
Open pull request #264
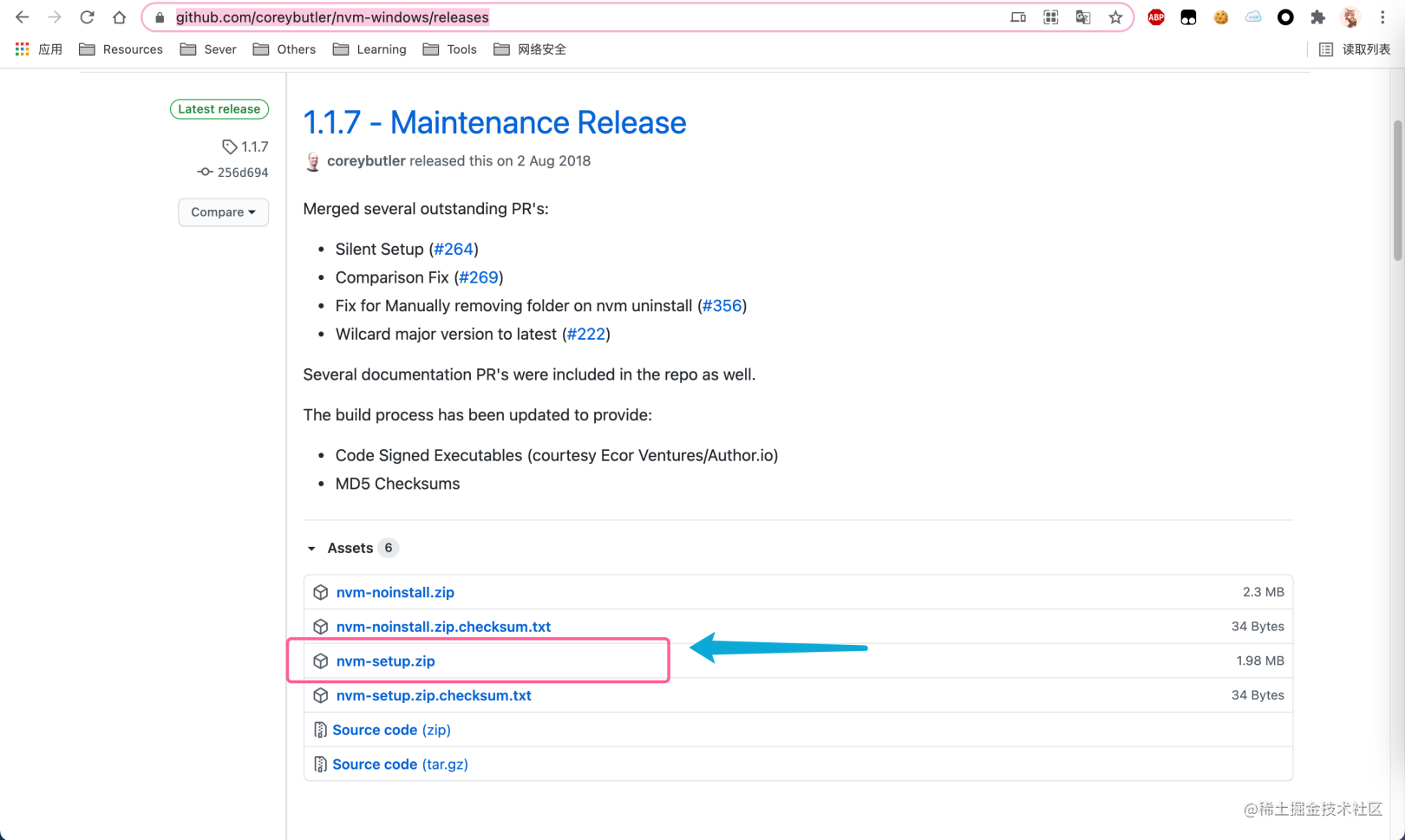coord(454,250)
